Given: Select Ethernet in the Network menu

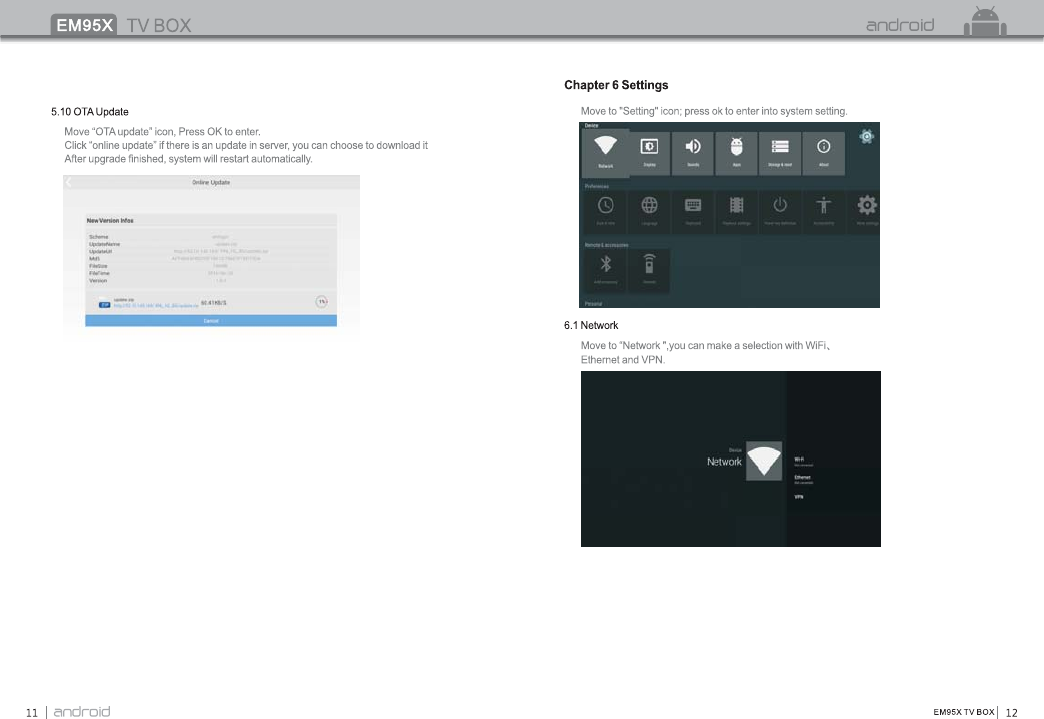Looking at the screenshot, I should pyautogui.click(x=803, y=479).
